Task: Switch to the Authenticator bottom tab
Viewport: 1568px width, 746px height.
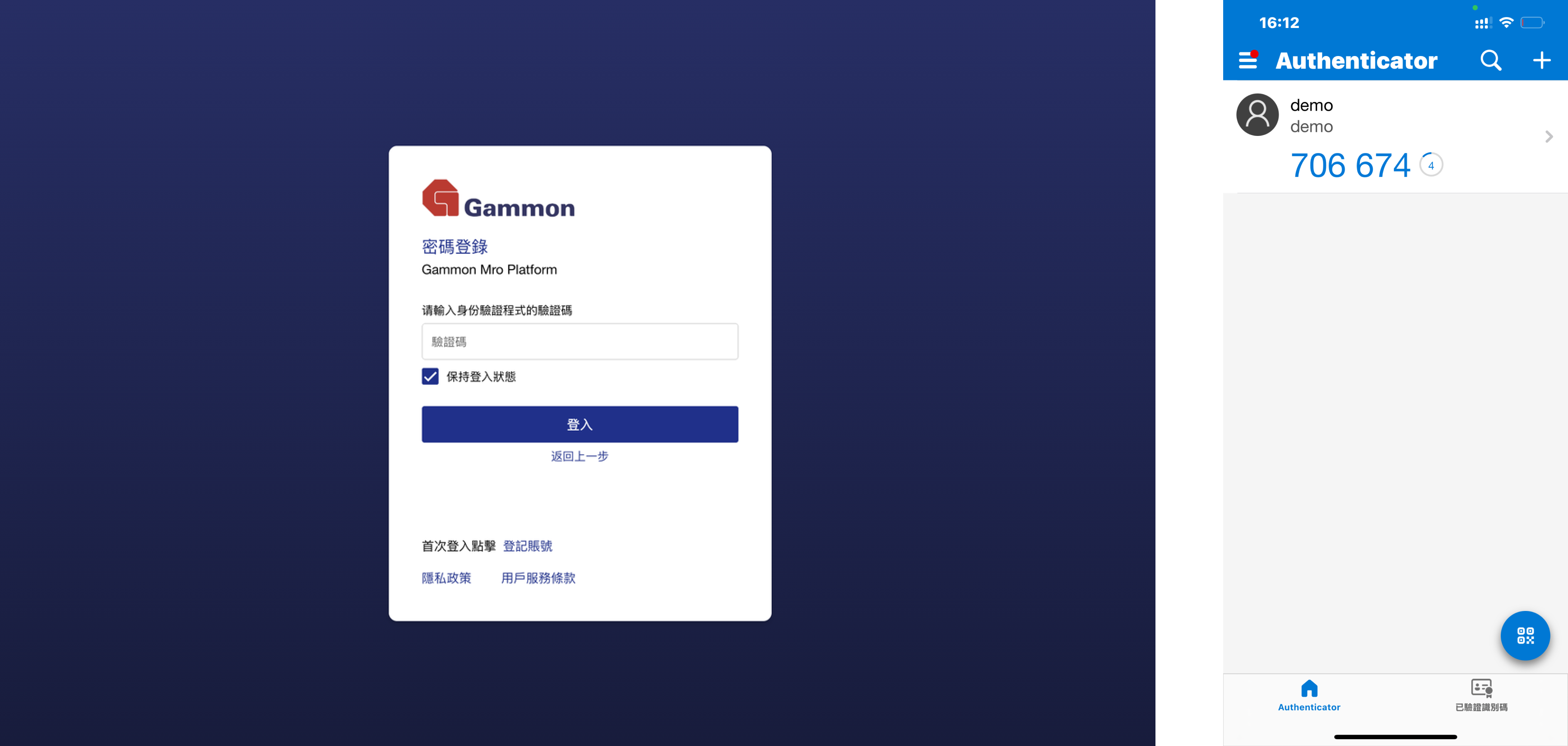Action: pyautogui.click(x=1308, y=695)
